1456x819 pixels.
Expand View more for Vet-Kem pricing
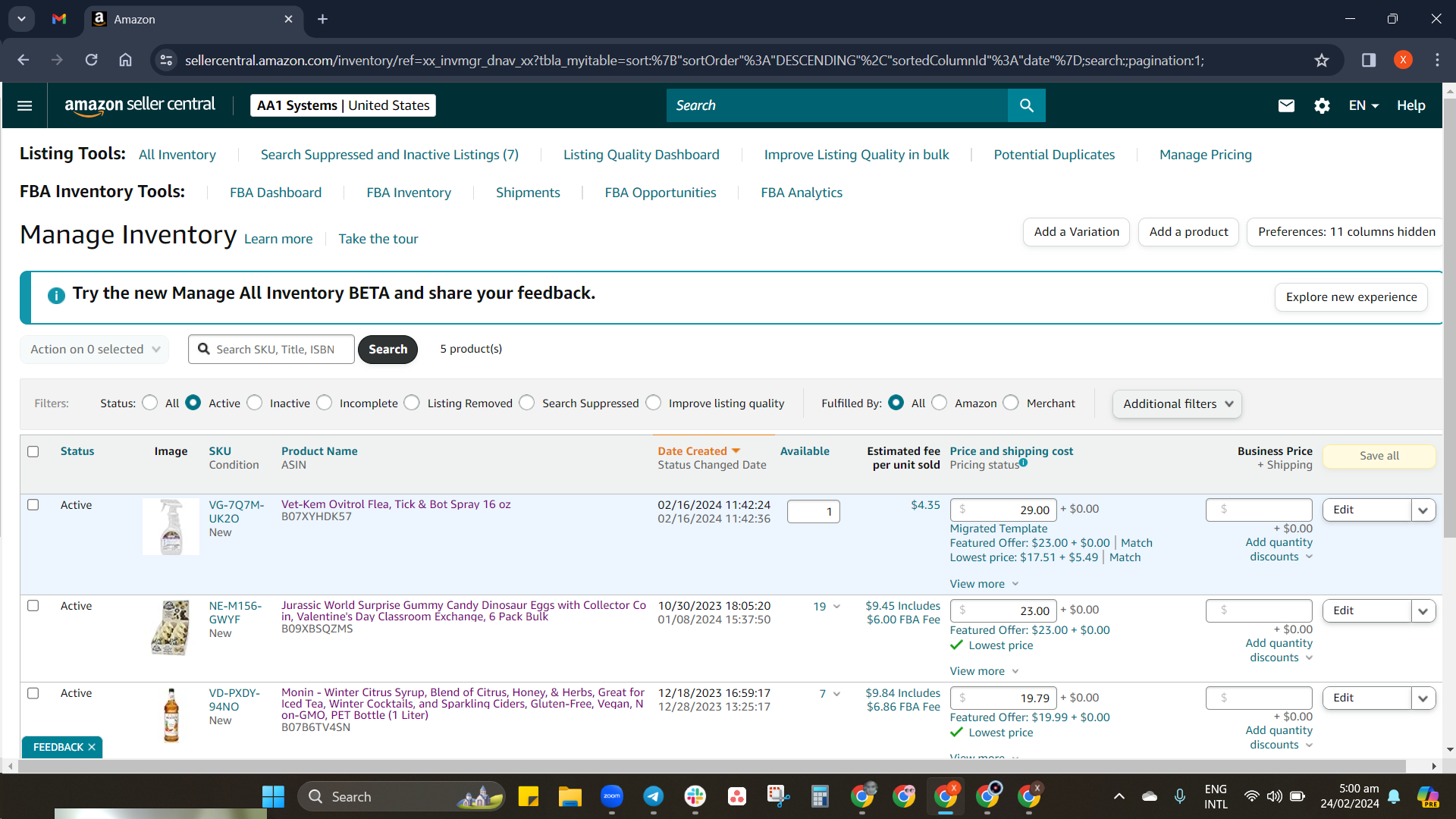click(x=984, y=584)
